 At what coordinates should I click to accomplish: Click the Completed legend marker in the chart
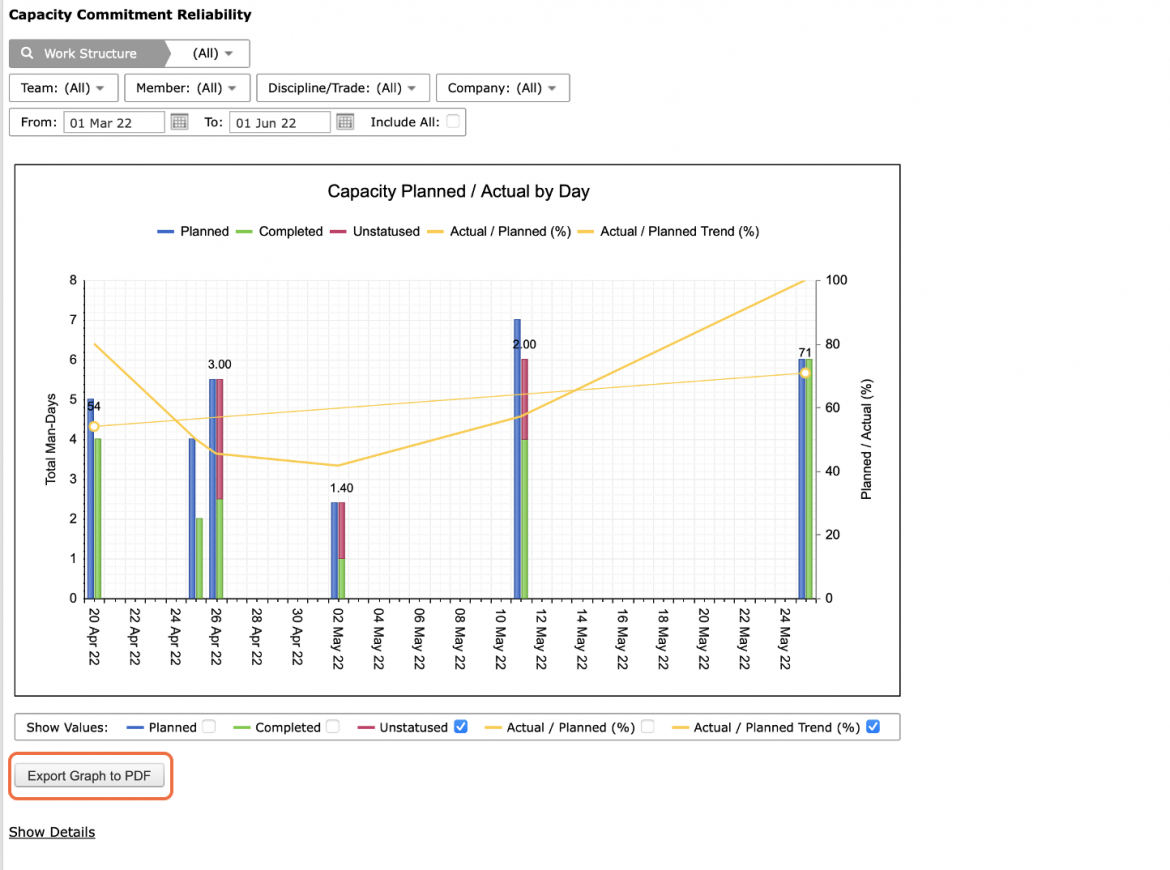(x=244, y=231)
